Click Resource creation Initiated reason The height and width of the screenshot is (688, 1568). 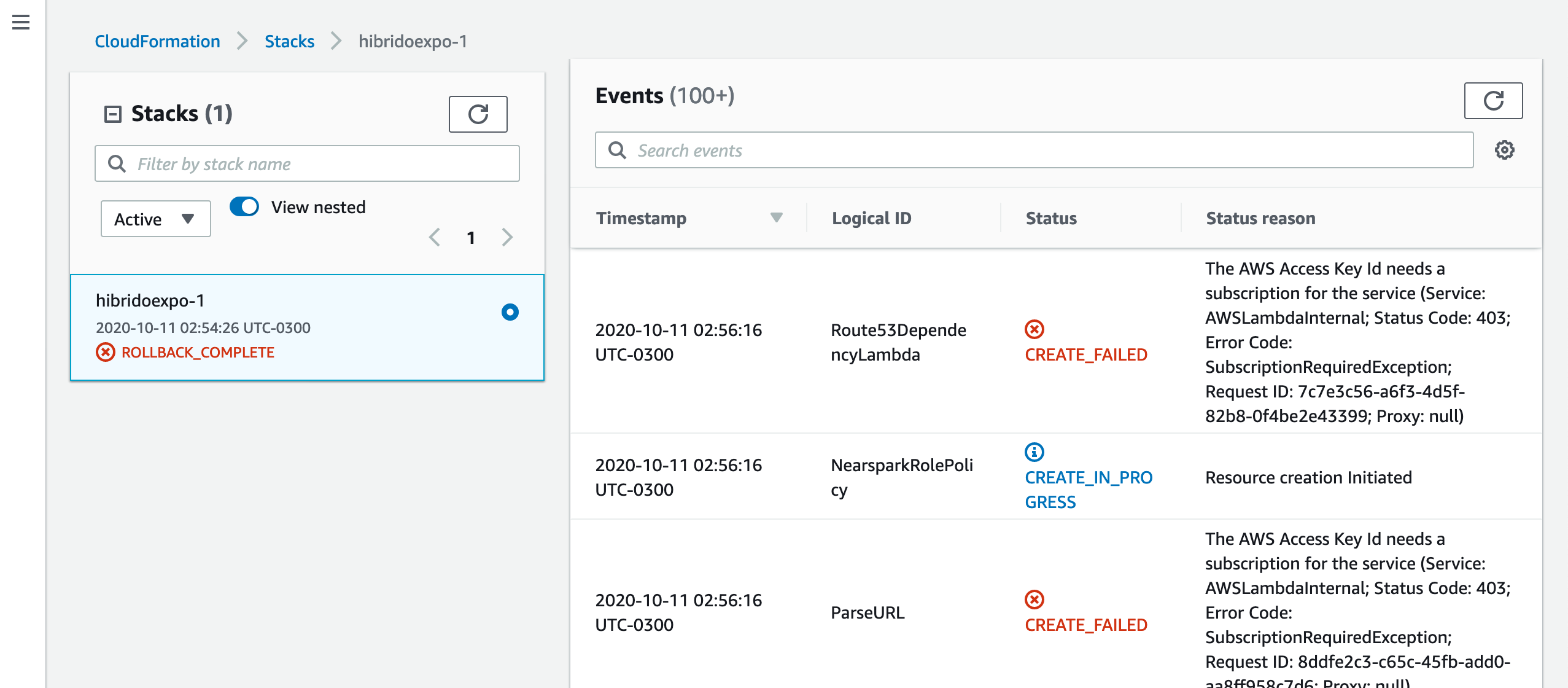point(1308,477)
